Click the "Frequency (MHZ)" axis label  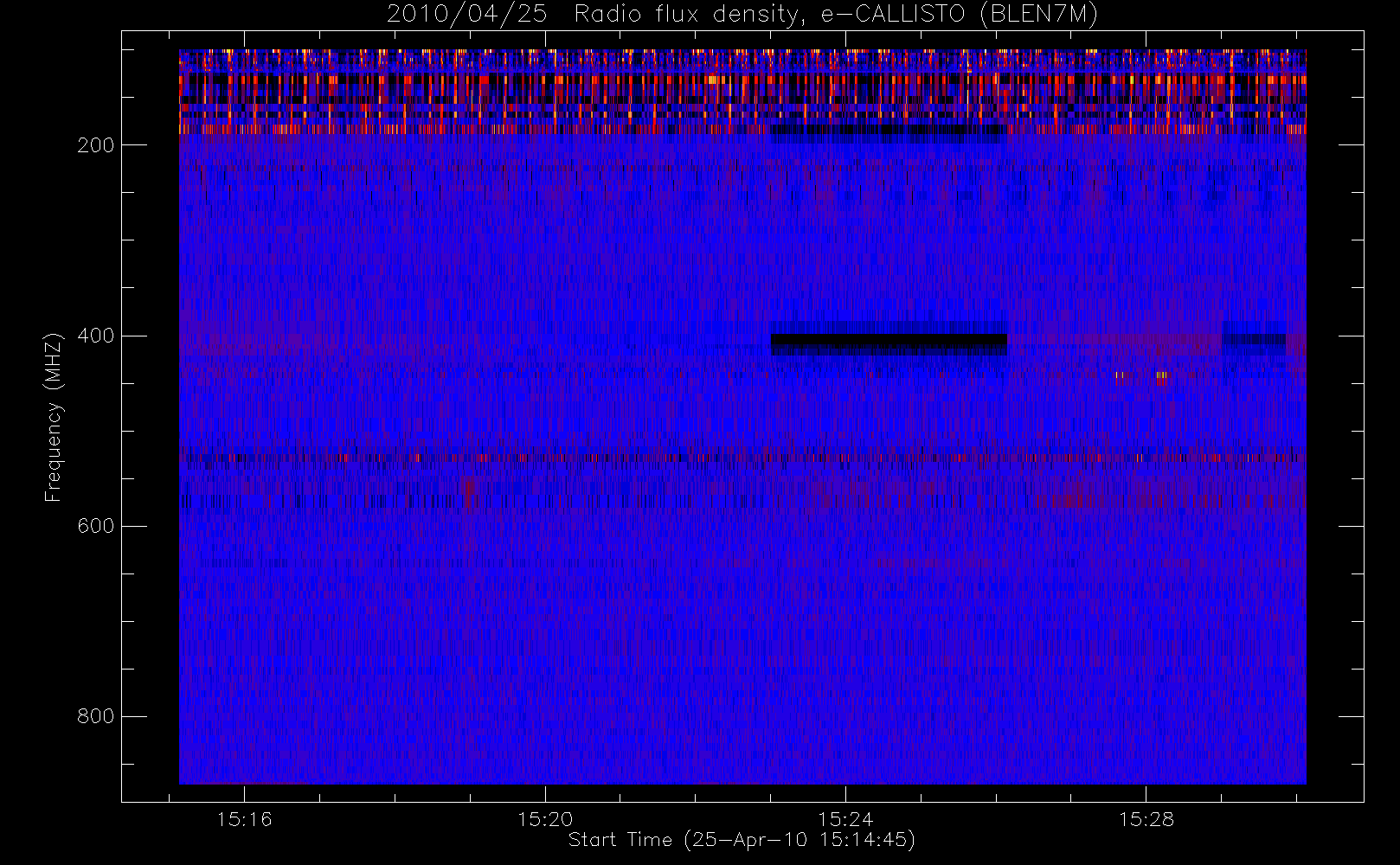54,417
